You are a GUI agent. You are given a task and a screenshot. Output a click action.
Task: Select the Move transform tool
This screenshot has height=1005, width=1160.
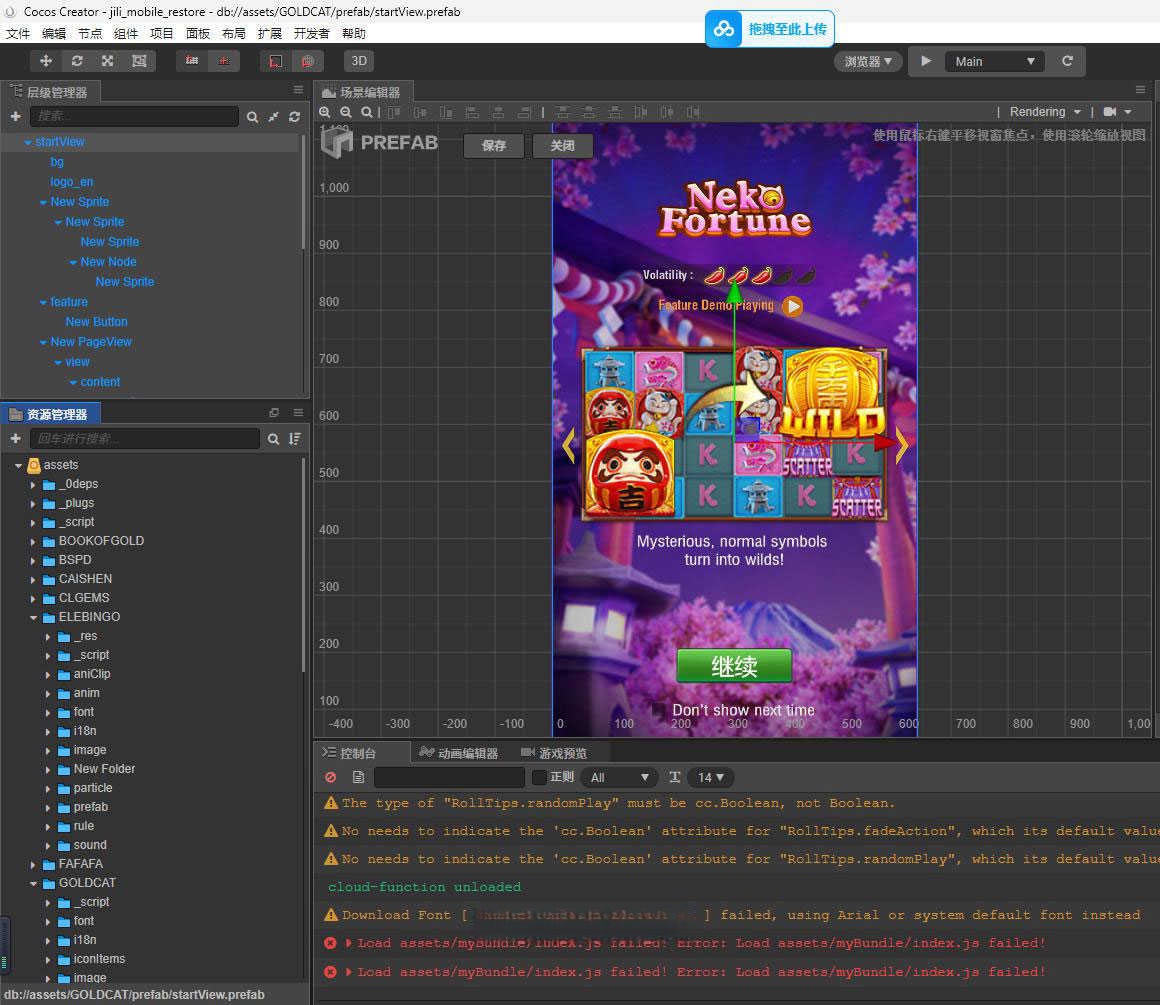point(46,61)
